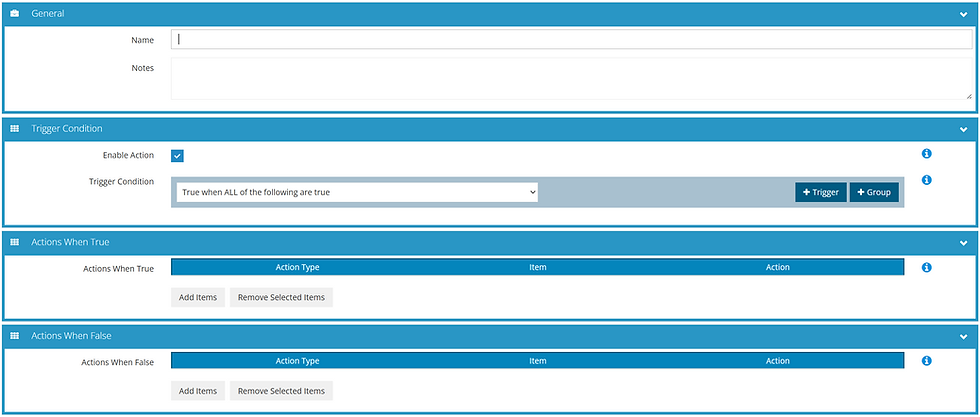Click the grid icon in Trigger Condition header

click(x=15, y=129)
